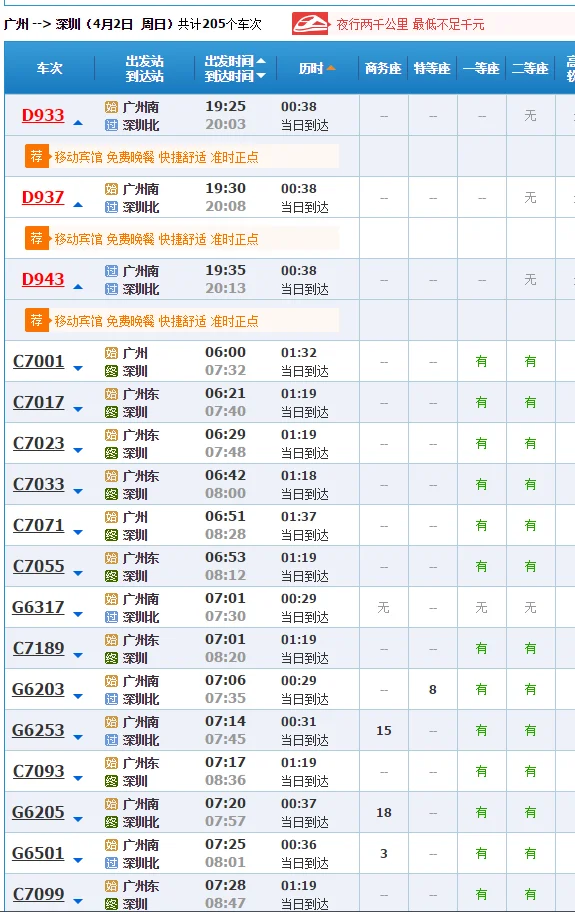Click the 过 pass-through icon beside 深圳北 for D933
The width and height of the screenshot is (575, 912).
112,125
